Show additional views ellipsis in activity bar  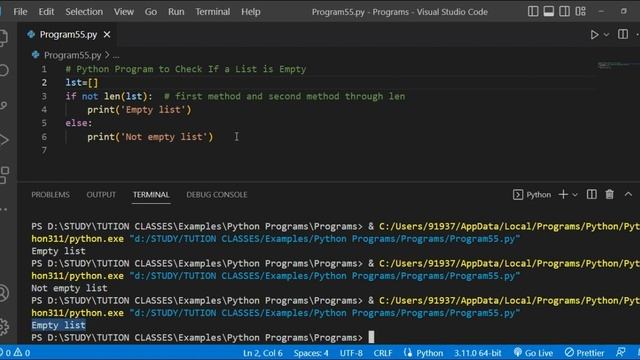coord(4,209)
